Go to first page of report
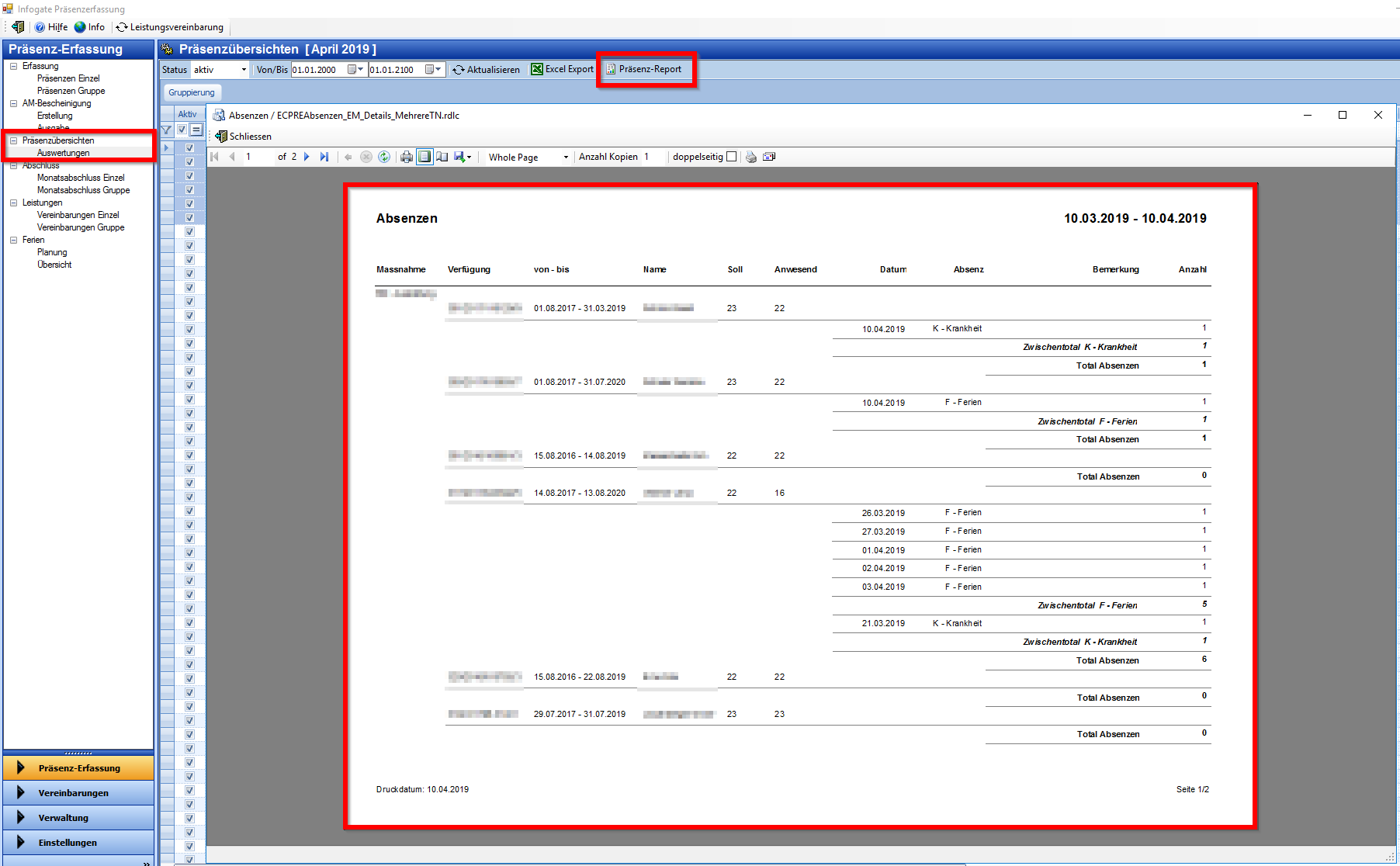Screen dimensions: 1400x866 (x=215, y=157)
